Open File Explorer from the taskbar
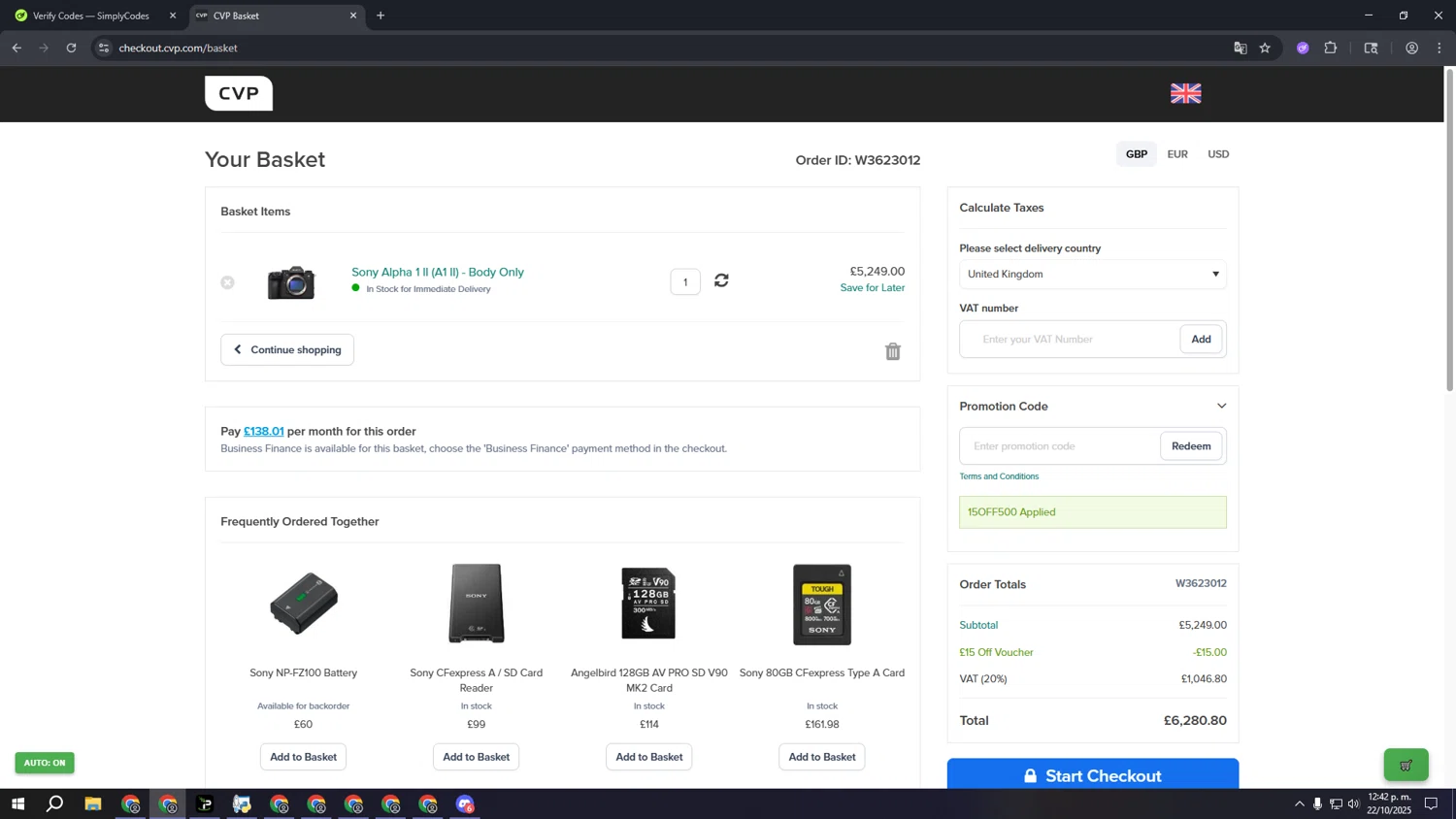This screenshot has width=1456, height=819. (92, 803)
